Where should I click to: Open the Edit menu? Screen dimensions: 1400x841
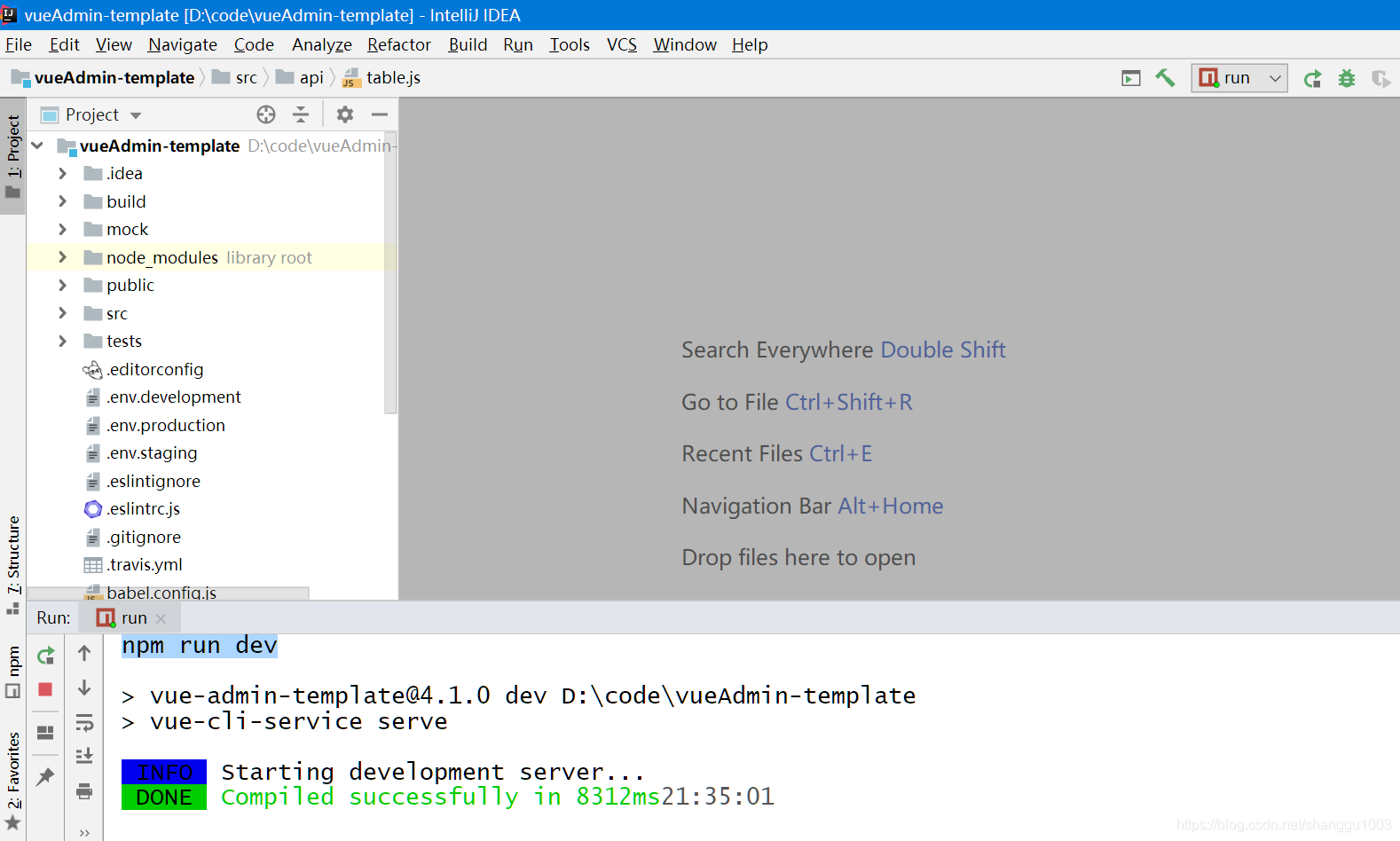click(64, 44)
